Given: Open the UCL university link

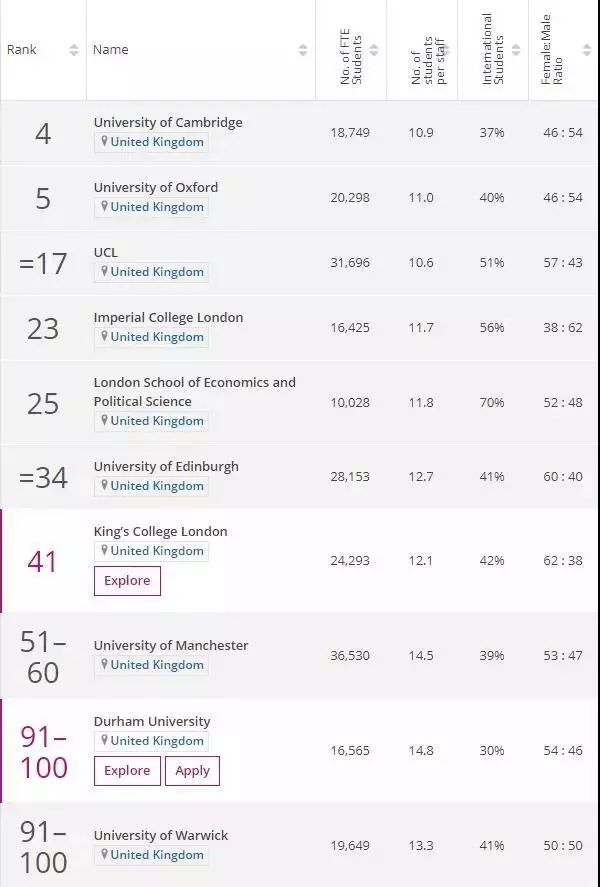Looking at the screenshot, I should point(106,252).
